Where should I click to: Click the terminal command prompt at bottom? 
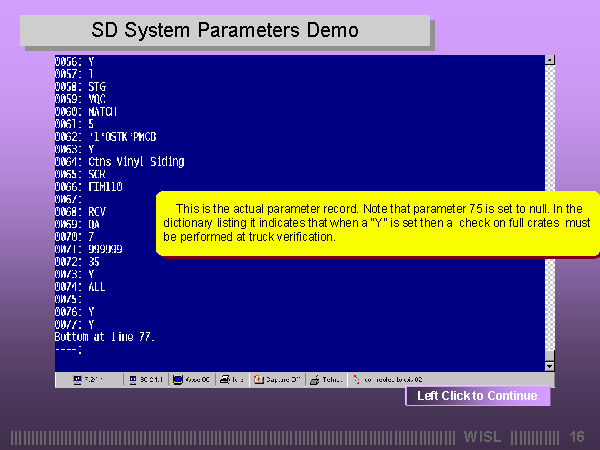pos(68,350)
